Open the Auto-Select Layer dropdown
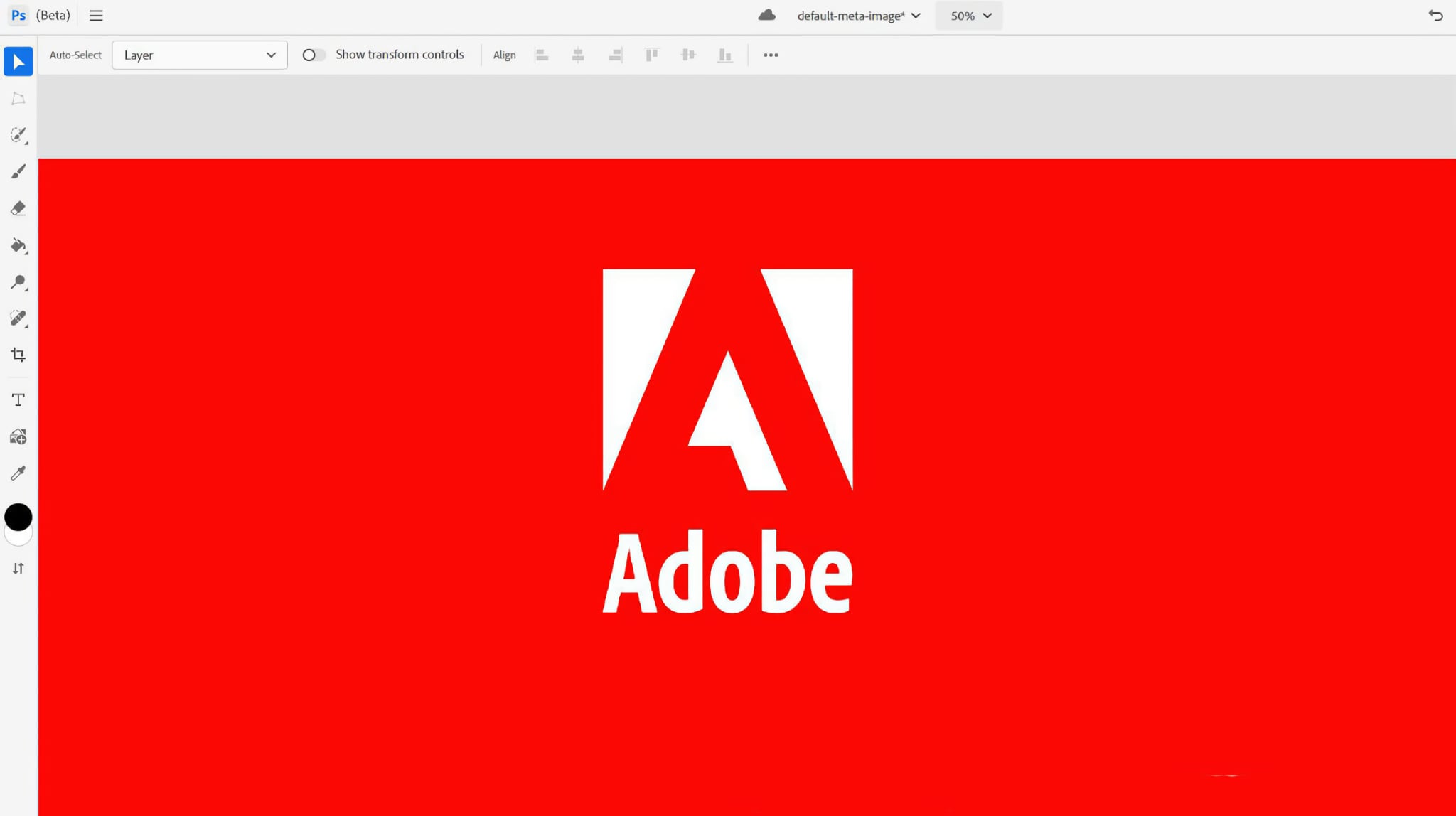The height and width of the screenshot is (816, 1456). [x=200, y=55]
